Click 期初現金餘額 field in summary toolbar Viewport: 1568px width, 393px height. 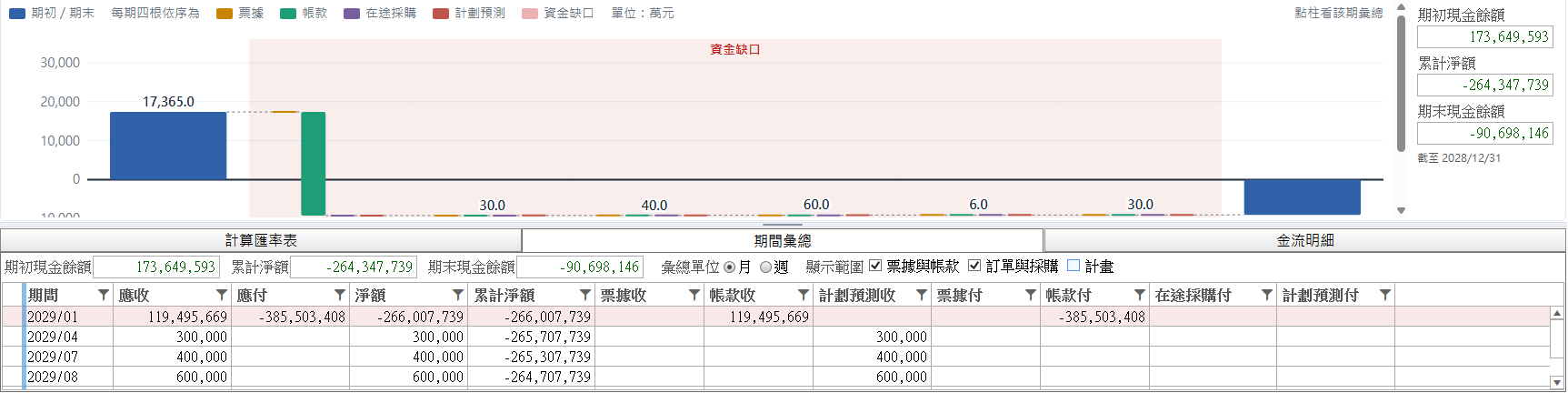[x=156, y=267]
